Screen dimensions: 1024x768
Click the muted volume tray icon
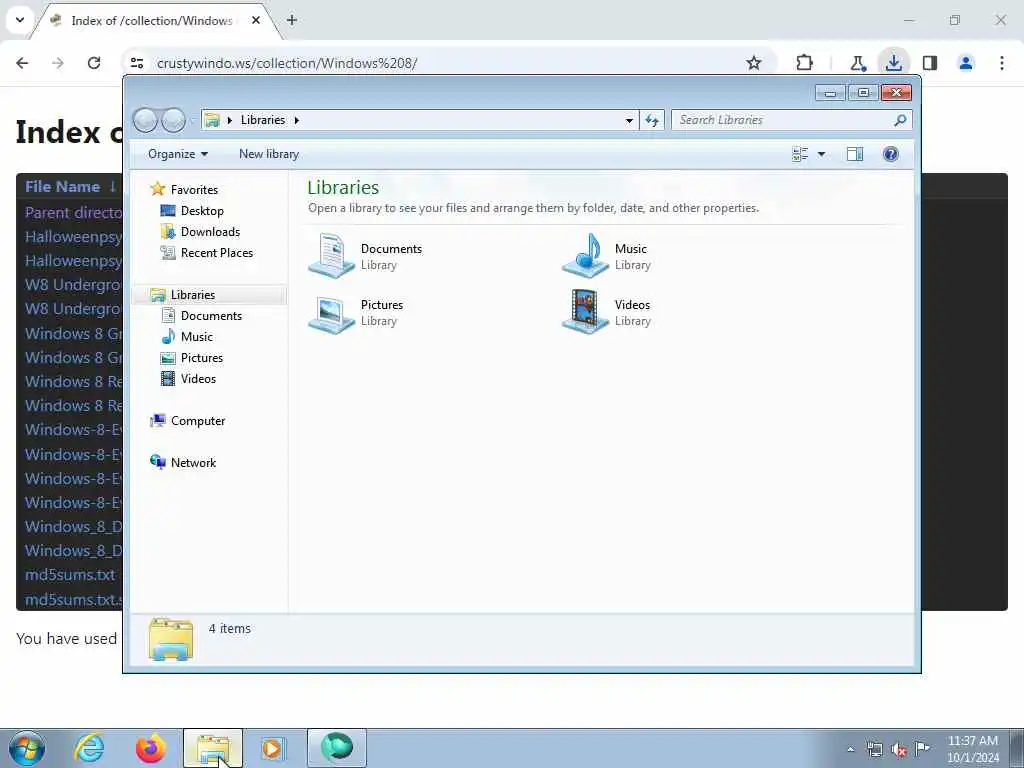899,749
